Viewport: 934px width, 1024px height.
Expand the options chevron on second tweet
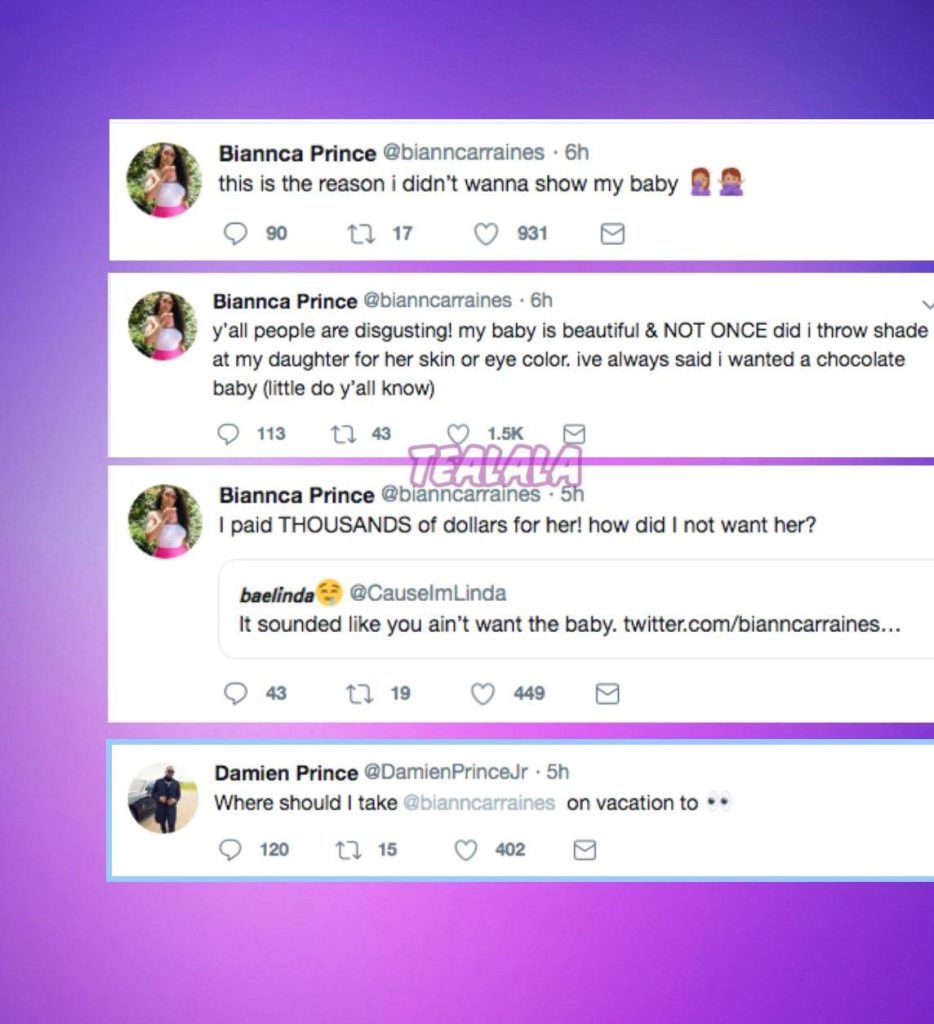coord(927,304)
